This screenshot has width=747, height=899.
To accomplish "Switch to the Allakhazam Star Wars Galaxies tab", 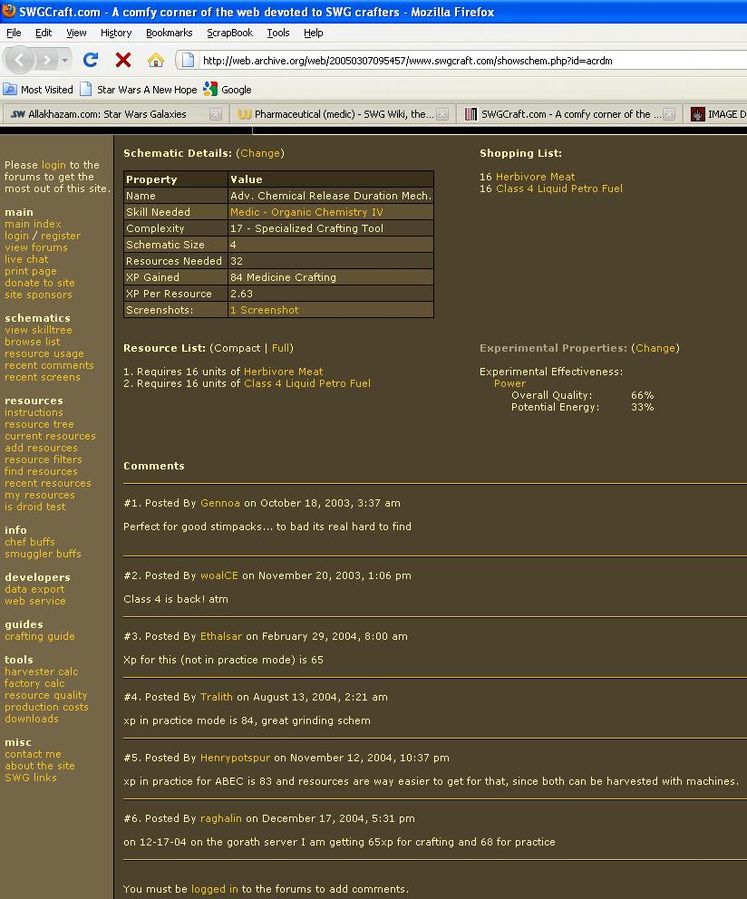I will pyautogui.click(x=107, y=115).
